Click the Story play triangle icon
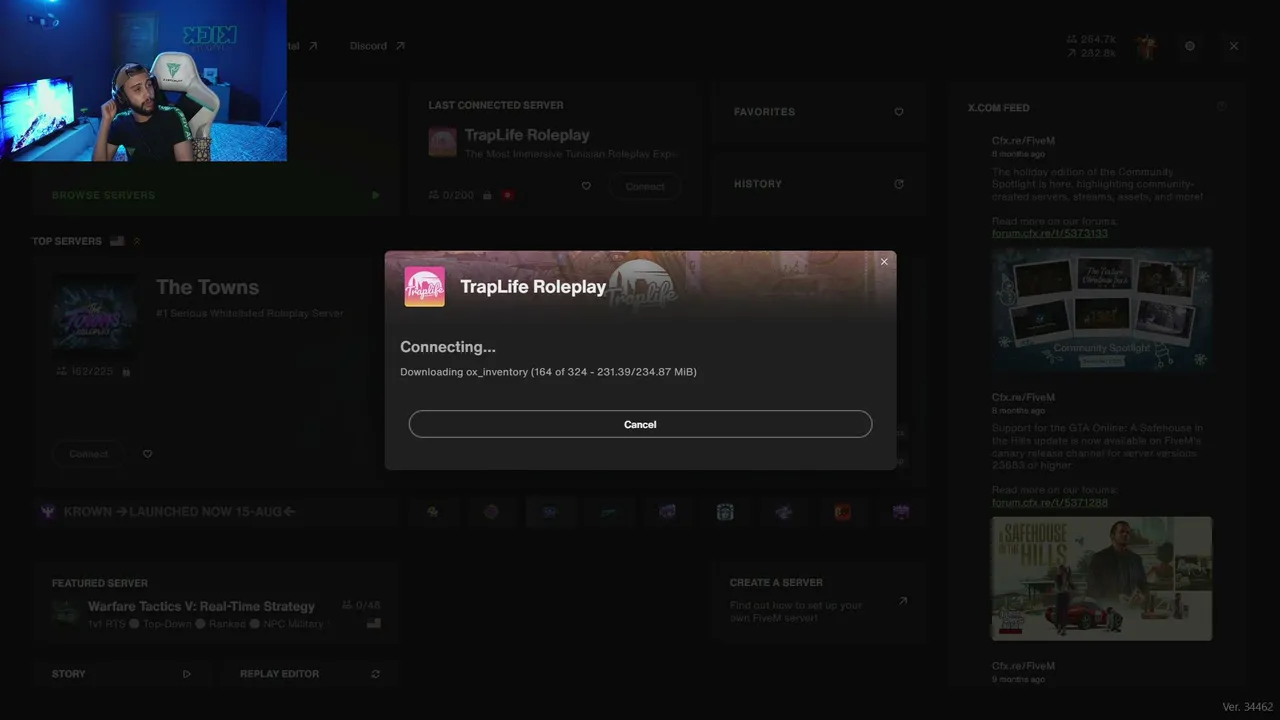Image resolution: width=1280 pixels, height=720 pixels. [x=187, y=674]
